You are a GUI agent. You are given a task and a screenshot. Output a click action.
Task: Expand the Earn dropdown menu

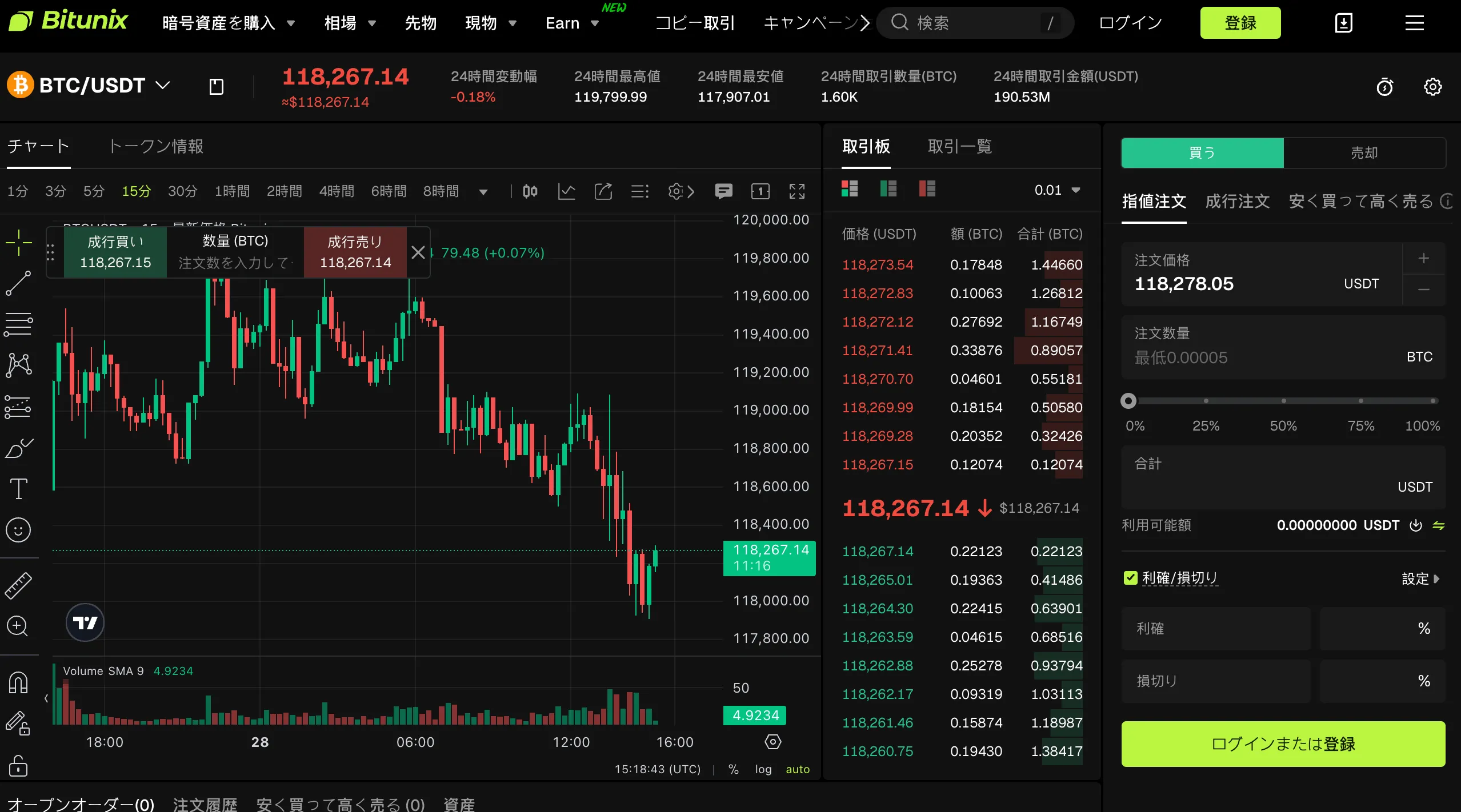pos(572,23)
